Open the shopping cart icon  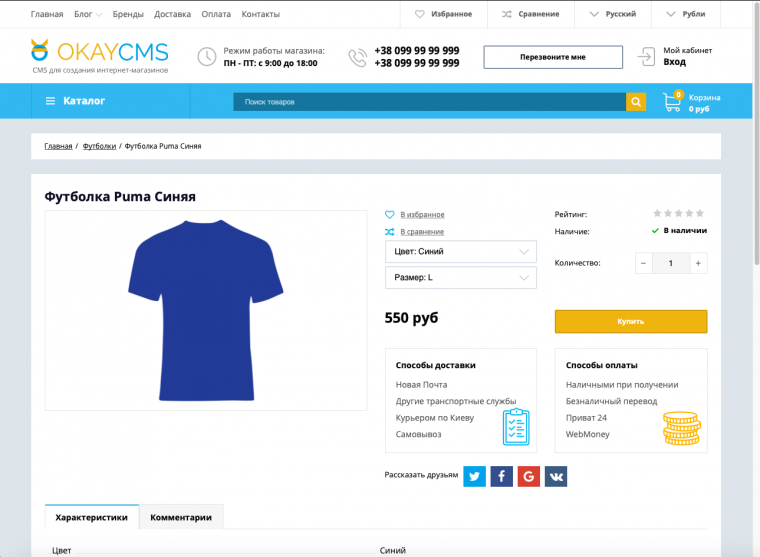tap(673, 102)
